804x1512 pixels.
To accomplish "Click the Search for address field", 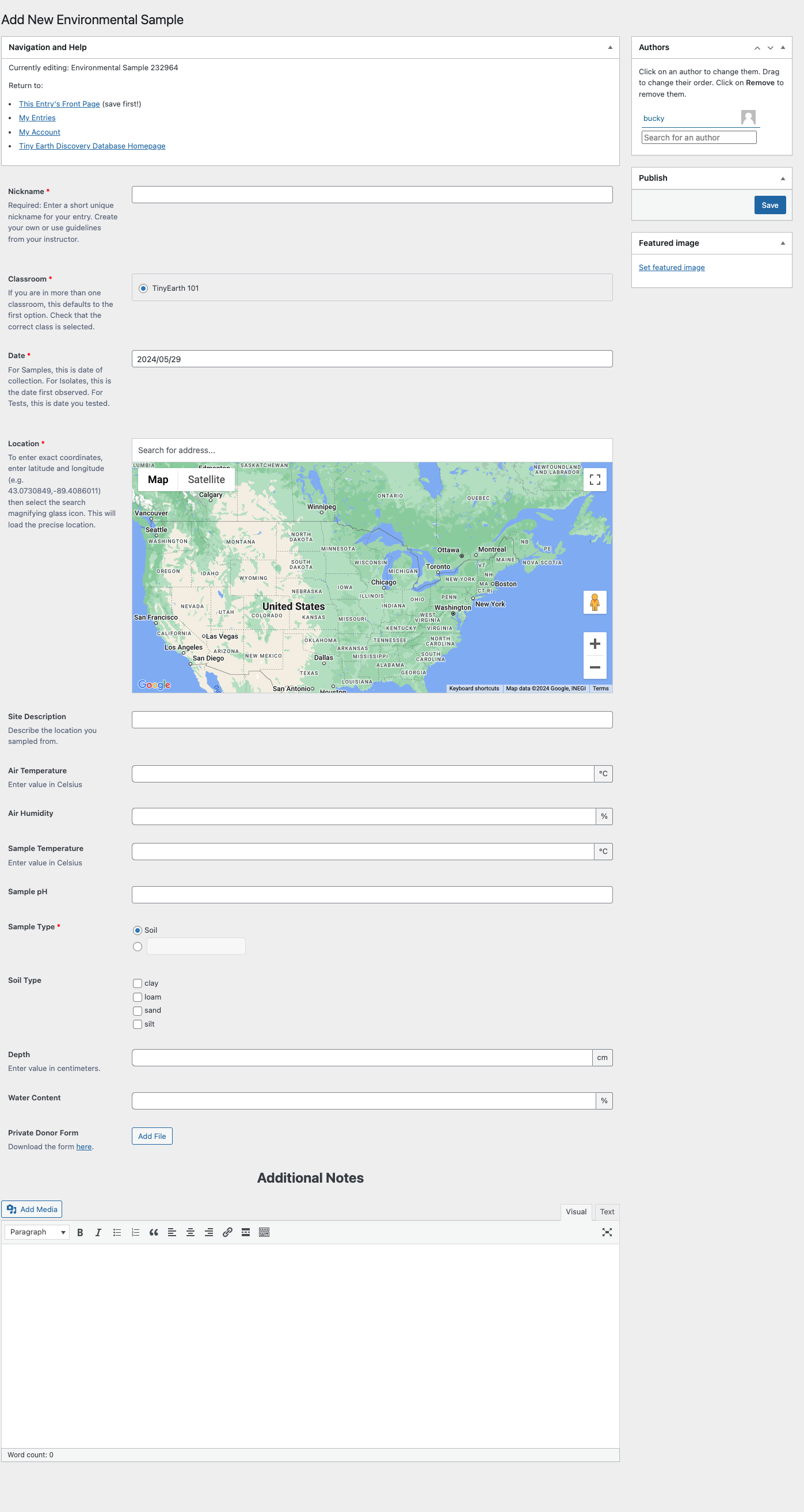I will 372,450.
